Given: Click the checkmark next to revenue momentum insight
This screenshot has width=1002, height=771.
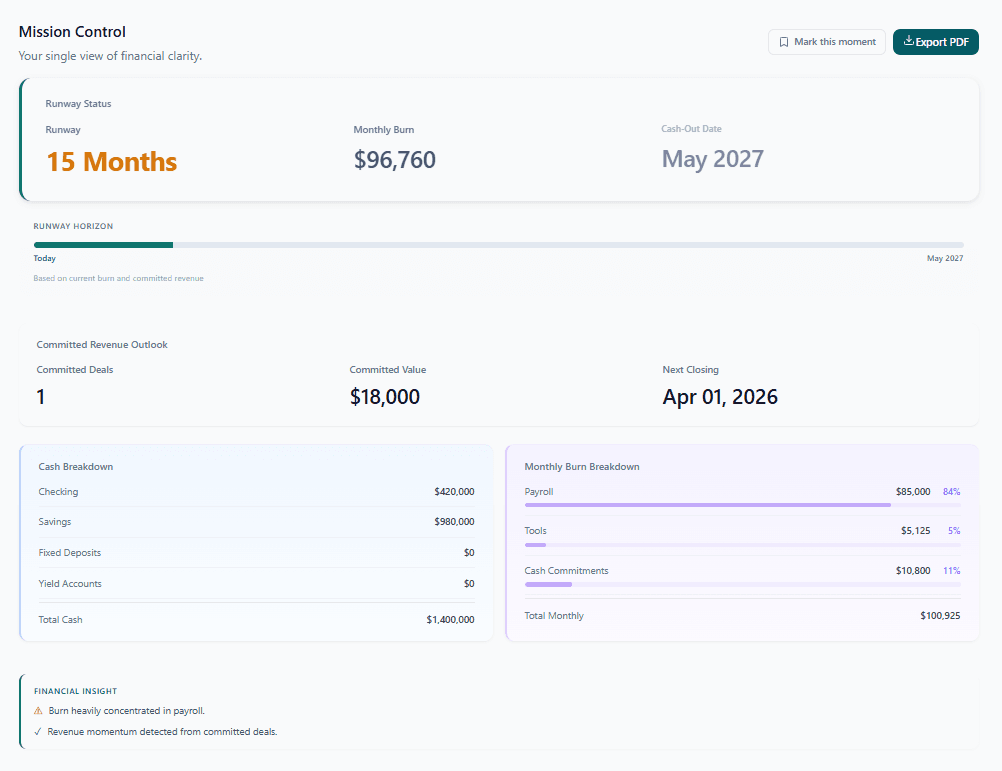Looking at the screenshot, I should click(x=39, y=731).
